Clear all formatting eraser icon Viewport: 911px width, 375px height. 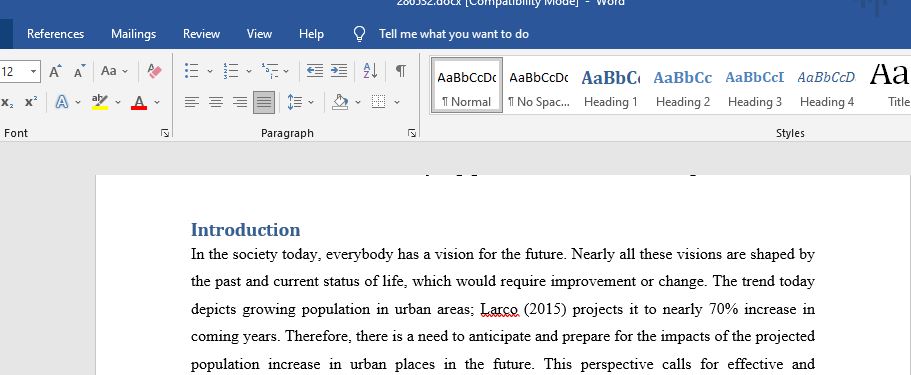(x=155, y=72)
